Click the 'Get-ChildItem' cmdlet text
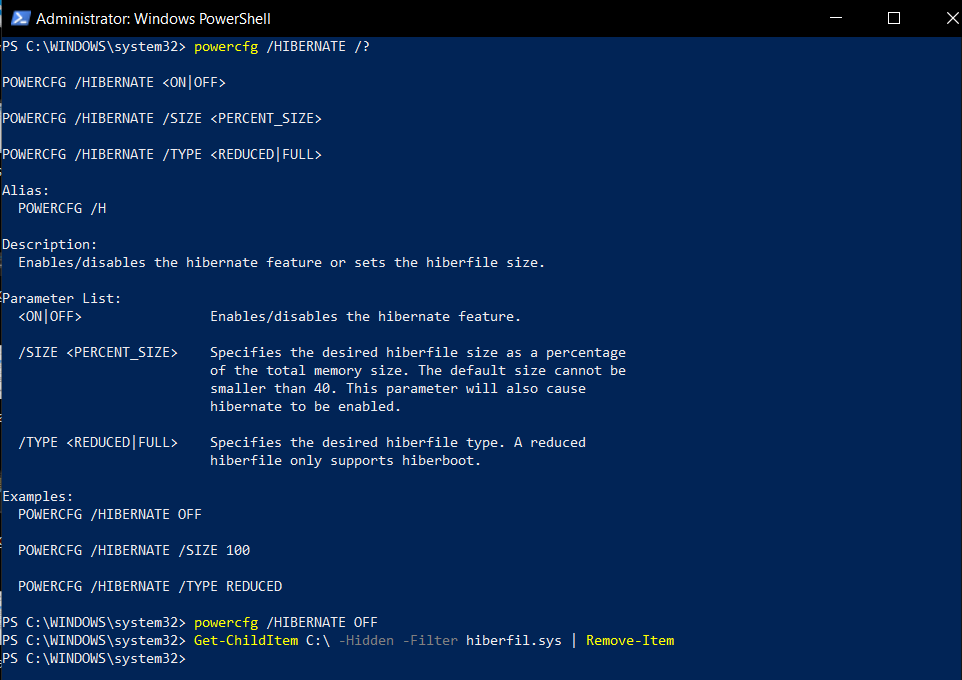This screenshot has height=680, width=962. (x=246, y=641)
